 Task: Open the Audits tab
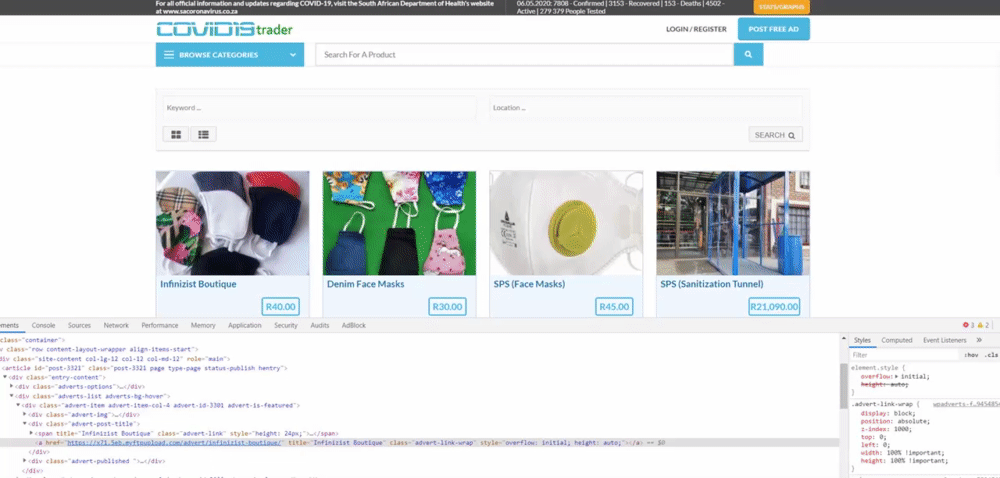pyautogui.click(x=320, y=325)
